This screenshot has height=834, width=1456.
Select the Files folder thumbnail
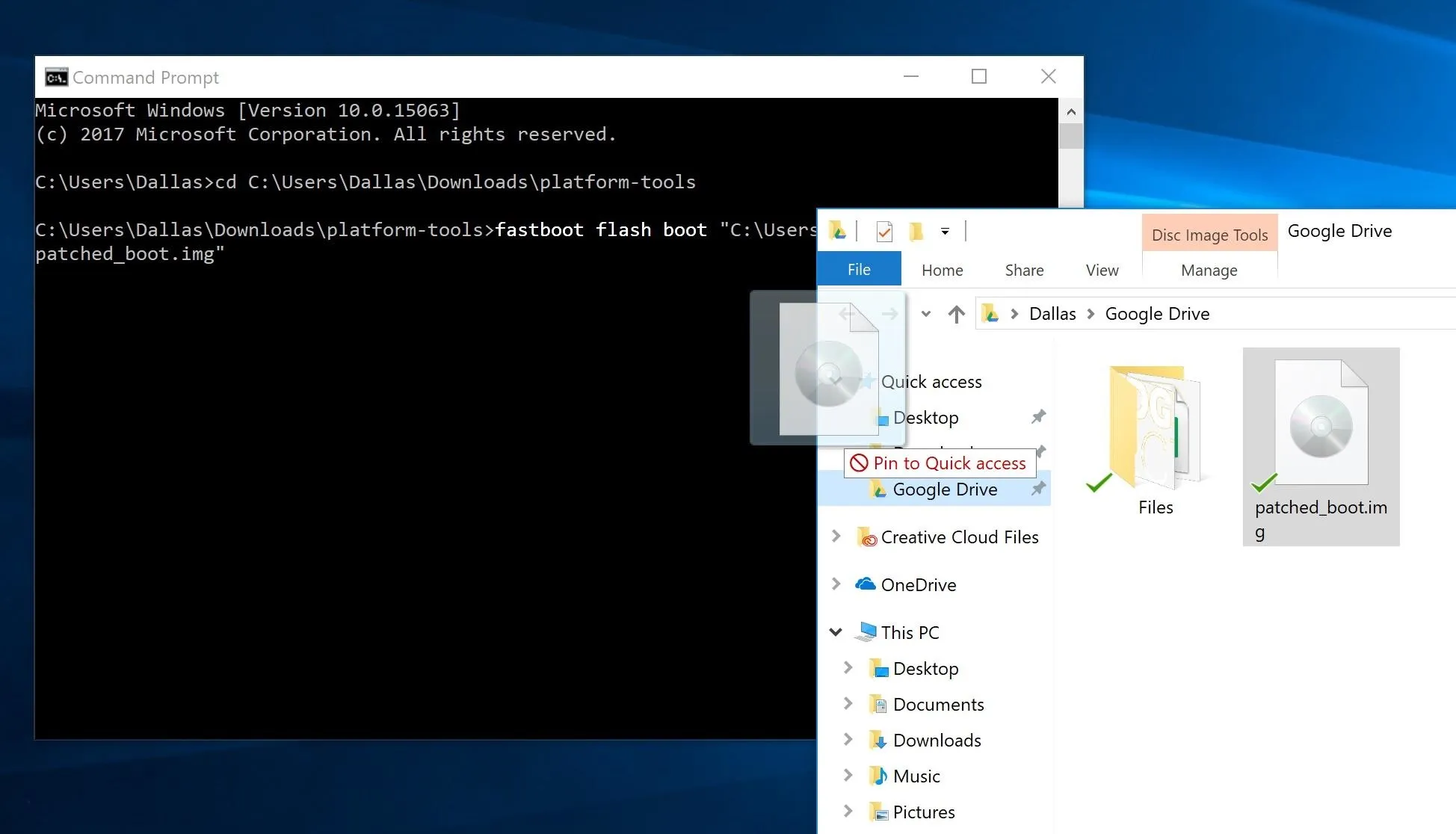(1154, 427)
